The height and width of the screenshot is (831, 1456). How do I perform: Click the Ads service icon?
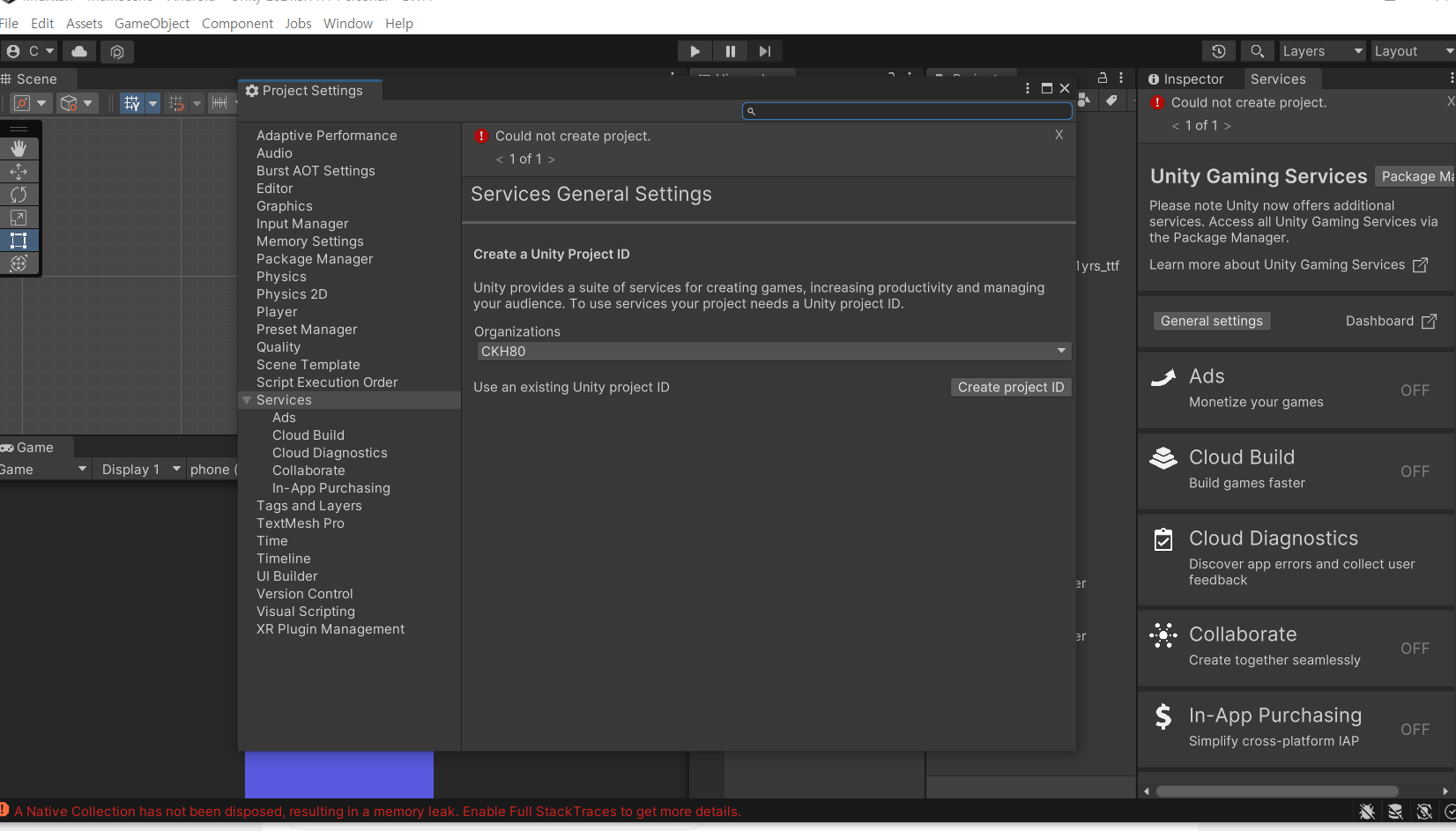pyautogui.click(x=1163, y=378)
